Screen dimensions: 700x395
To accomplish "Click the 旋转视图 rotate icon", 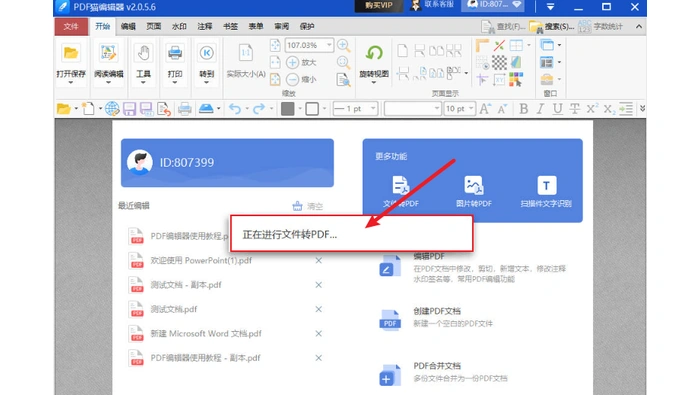I will pyautogui.click(x=374, y=54).
